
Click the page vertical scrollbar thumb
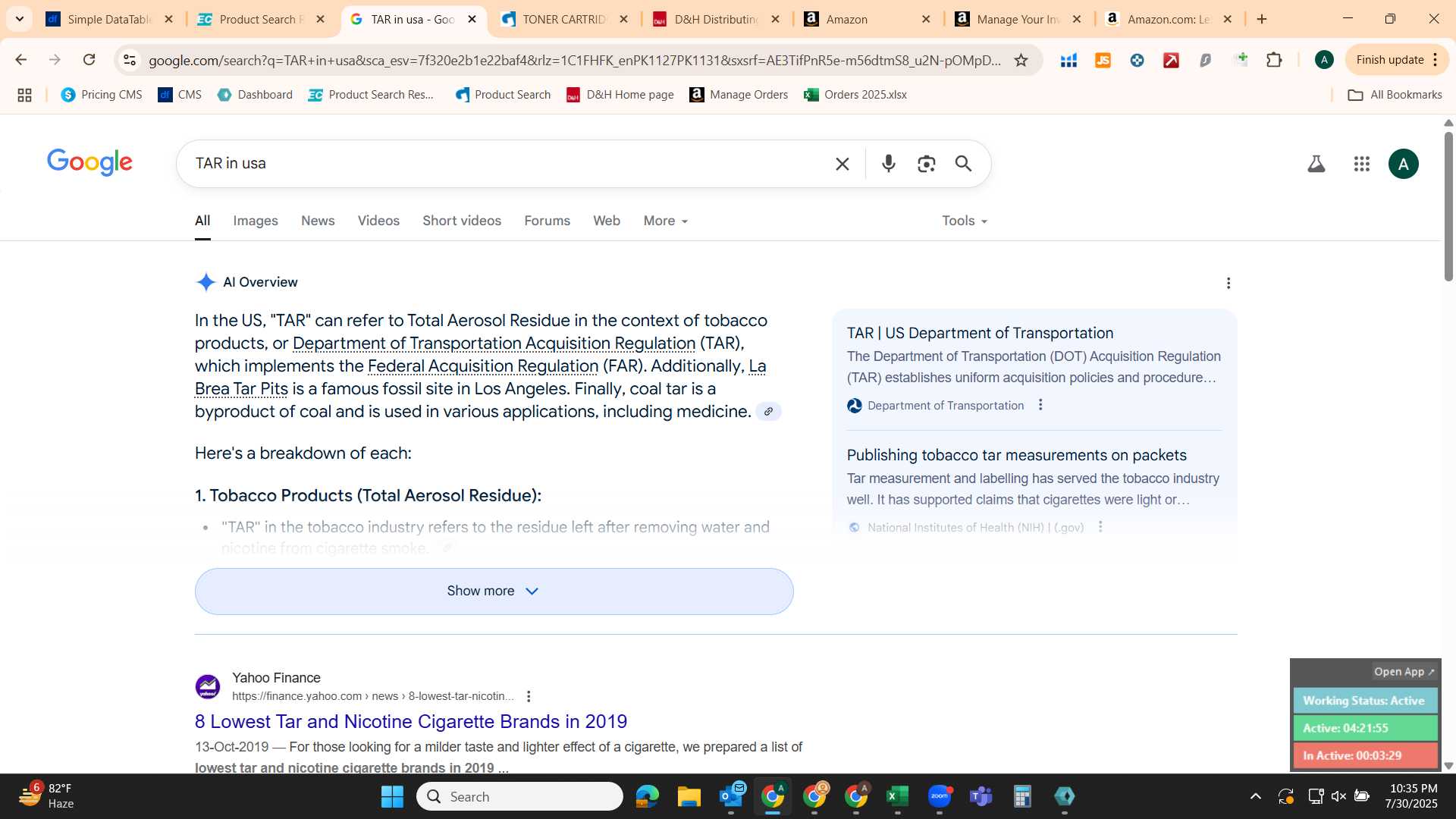point(1448,206)
